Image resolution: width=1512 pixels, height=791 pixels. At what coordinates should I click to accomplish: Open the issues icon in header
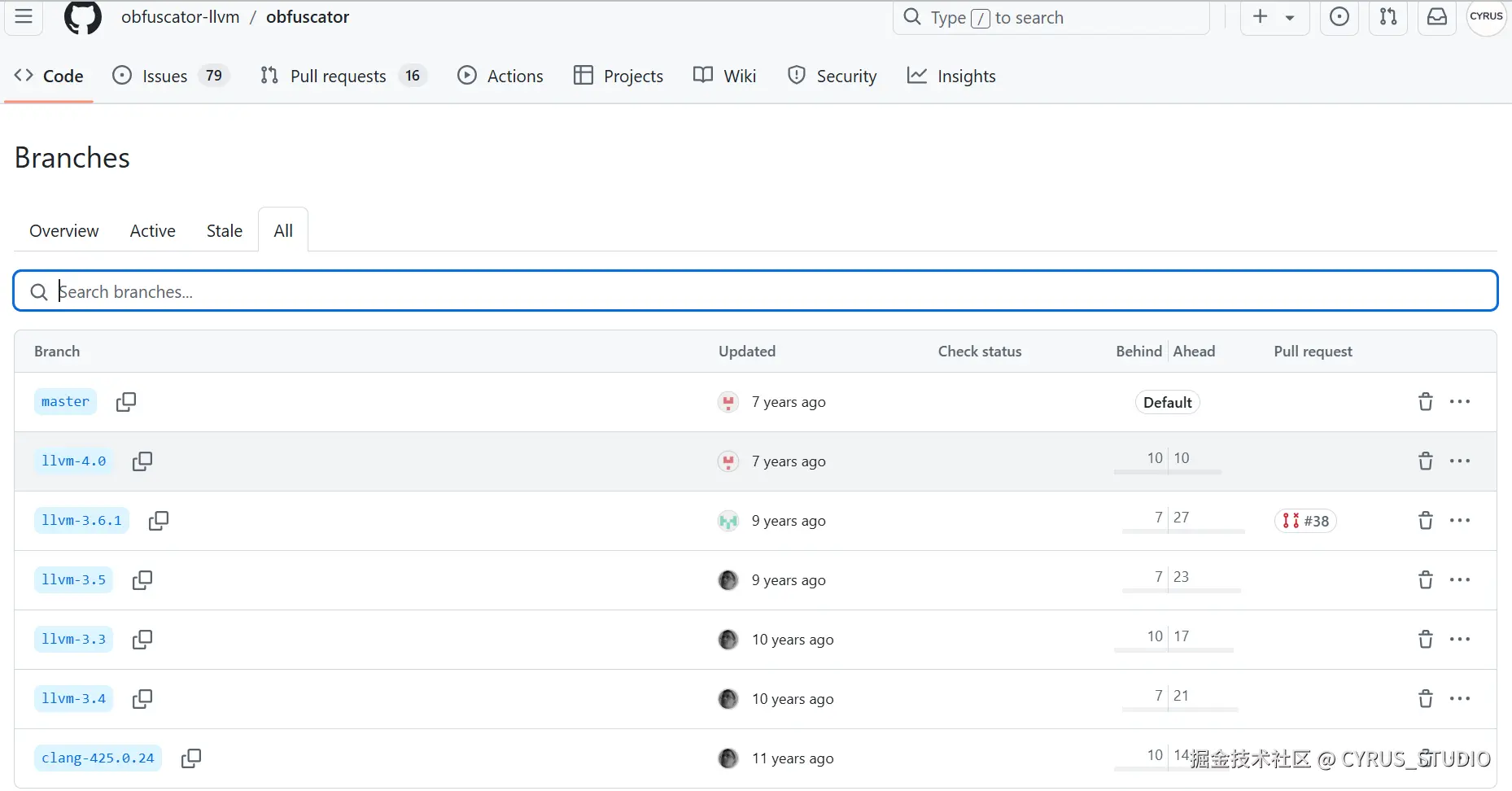(x=1339, y=17)
